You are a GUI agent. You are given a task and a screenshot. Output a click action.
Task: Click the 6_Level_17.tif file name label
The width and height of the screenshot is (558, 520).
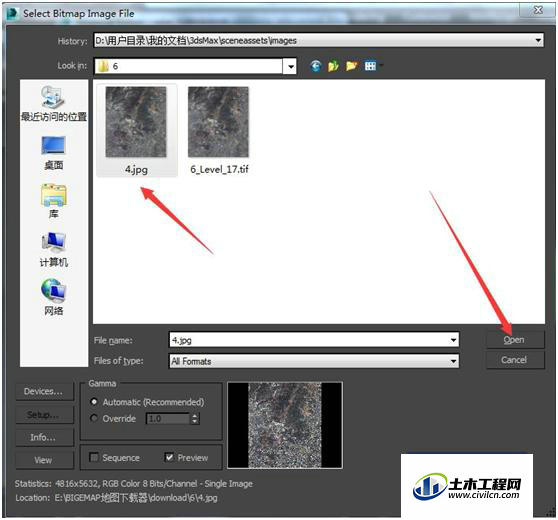[x=219, y=169]
